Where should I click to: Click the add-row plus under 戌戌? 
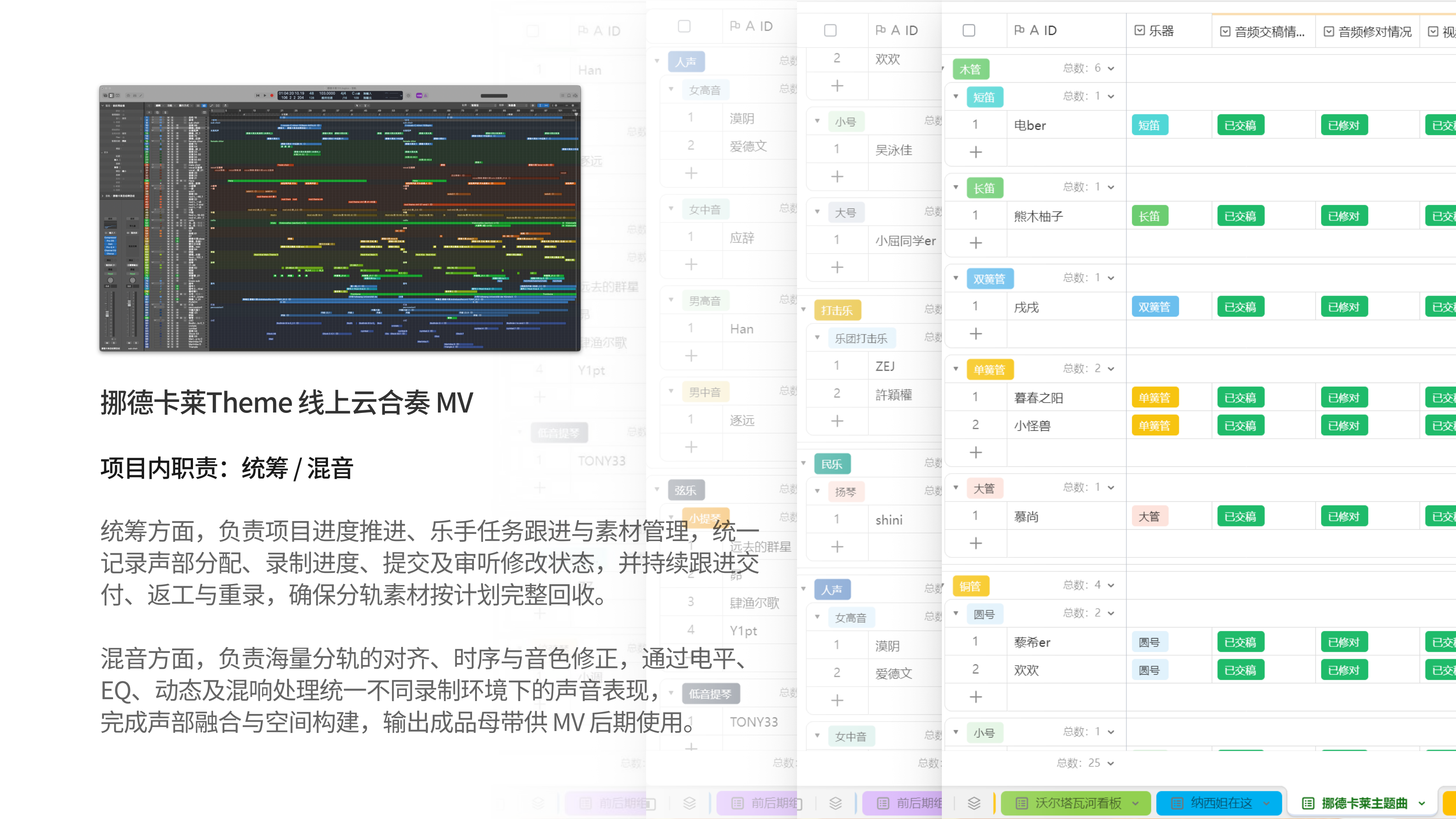point(976,334)
